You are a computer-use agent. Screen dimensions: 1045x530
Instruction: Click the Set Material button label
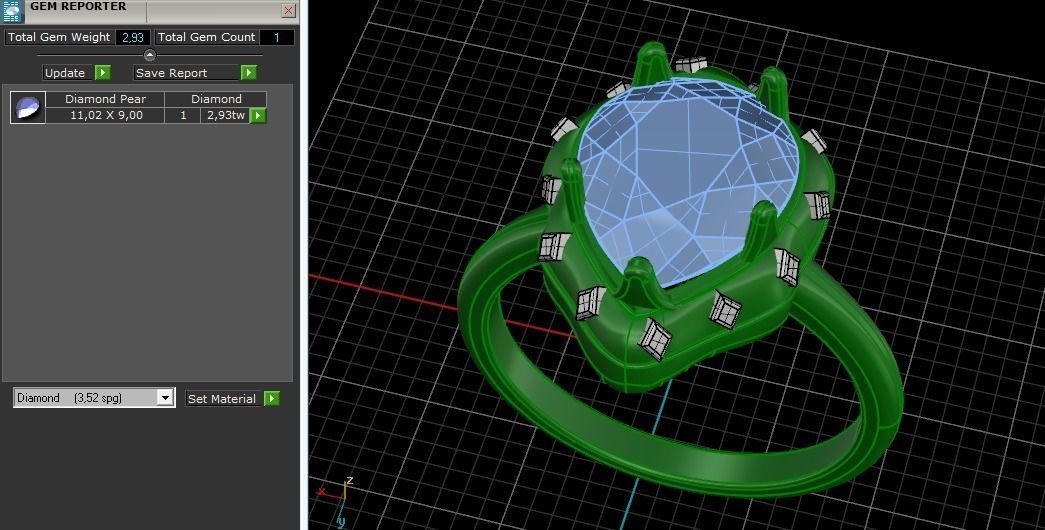click(x=222, y=399)
